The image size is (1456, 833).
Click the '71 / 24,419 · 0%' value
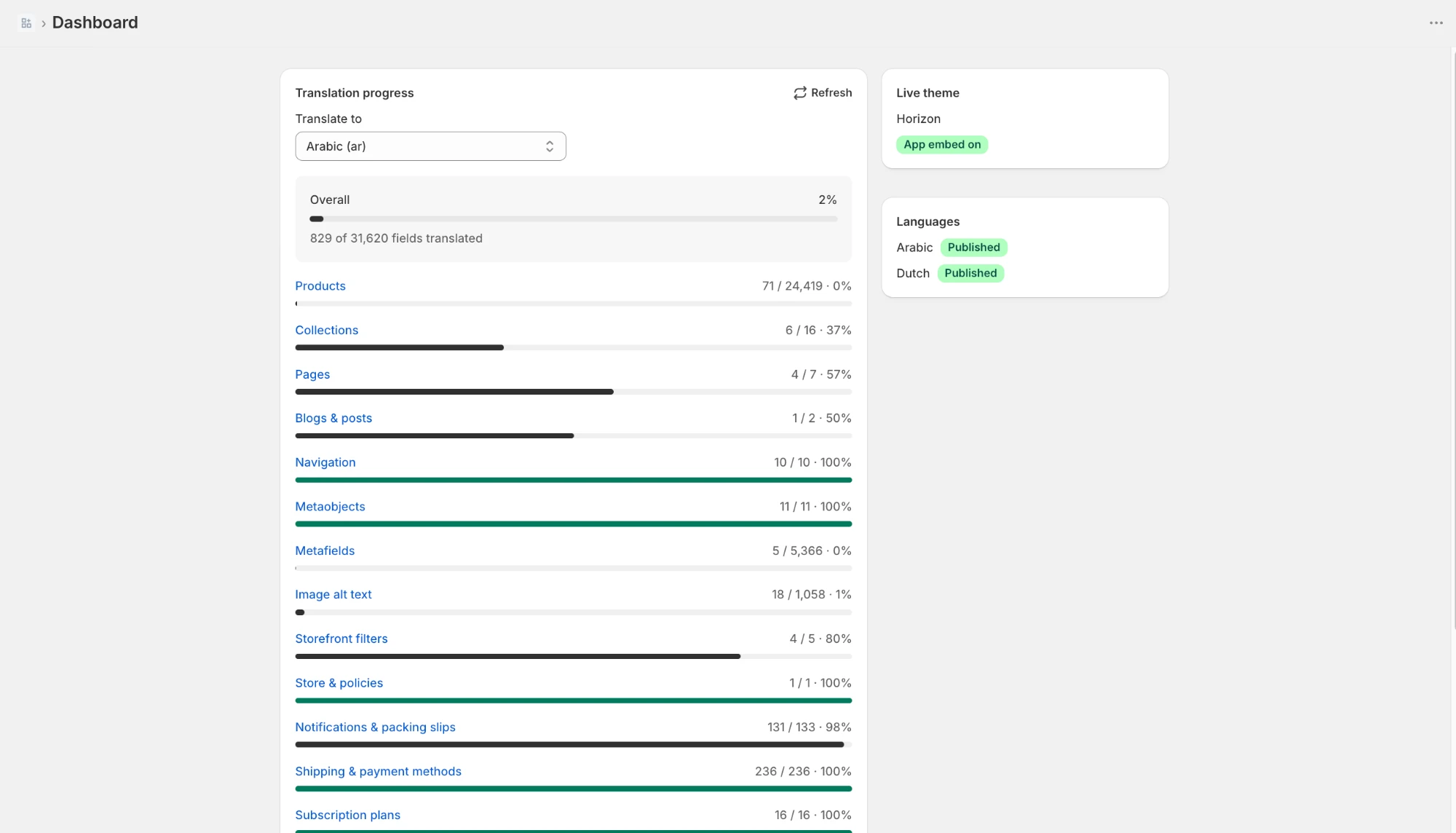807,286
